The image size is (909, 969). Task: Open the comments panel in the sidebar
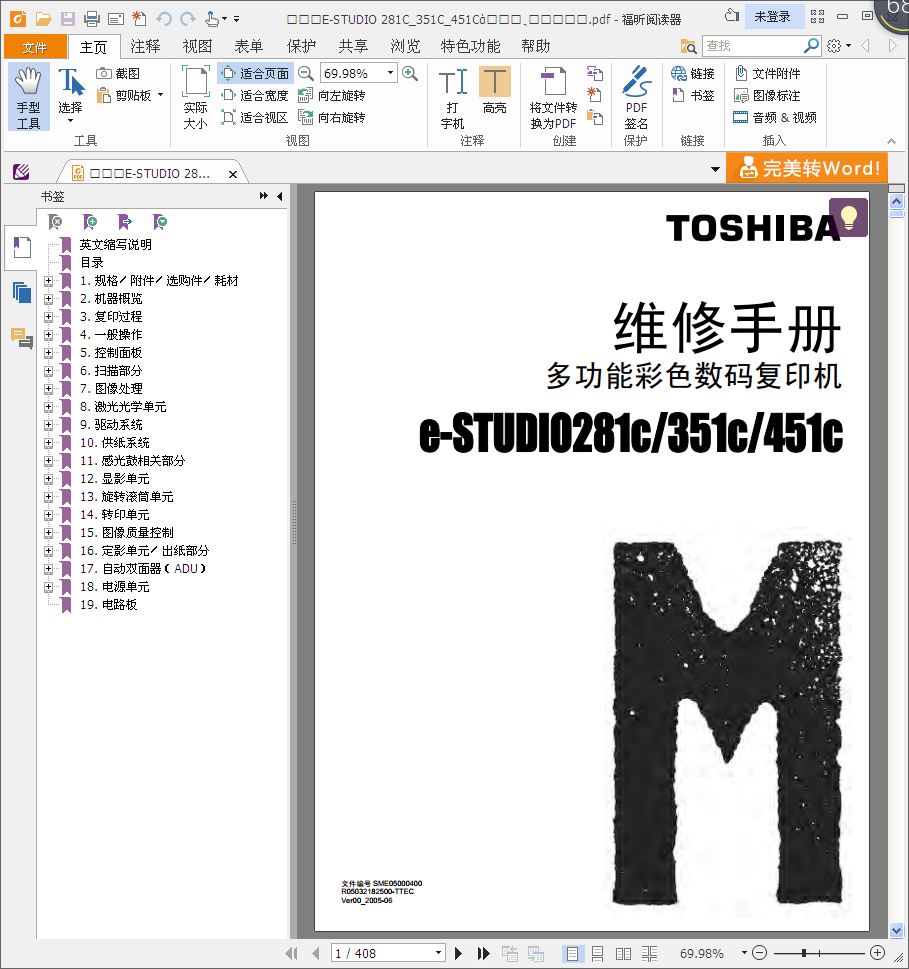point(22,338)
